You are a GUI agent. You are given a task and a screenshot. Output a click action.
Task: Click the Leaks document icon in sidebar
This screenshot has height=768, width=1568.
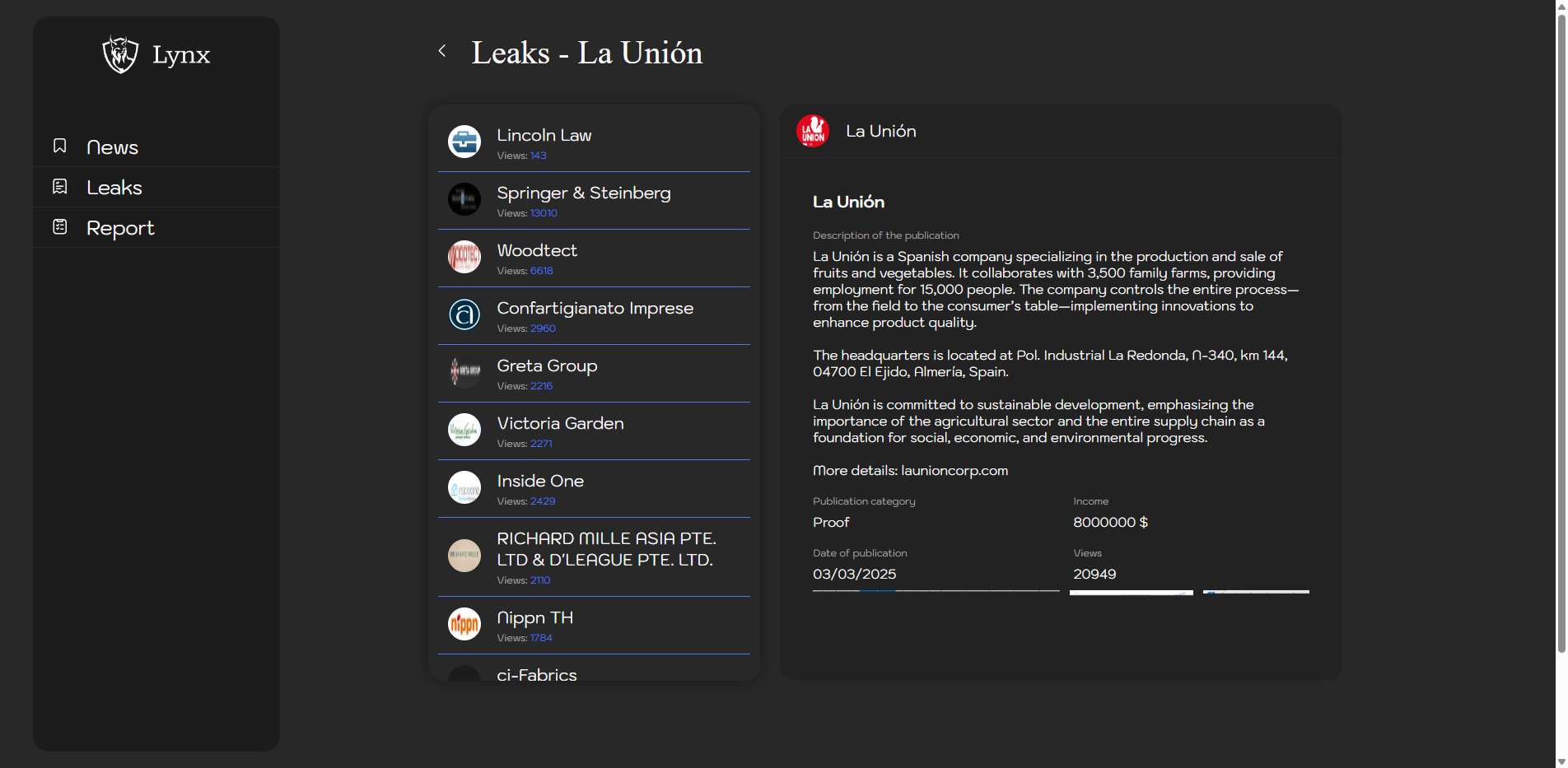click(x=60, y=187)
